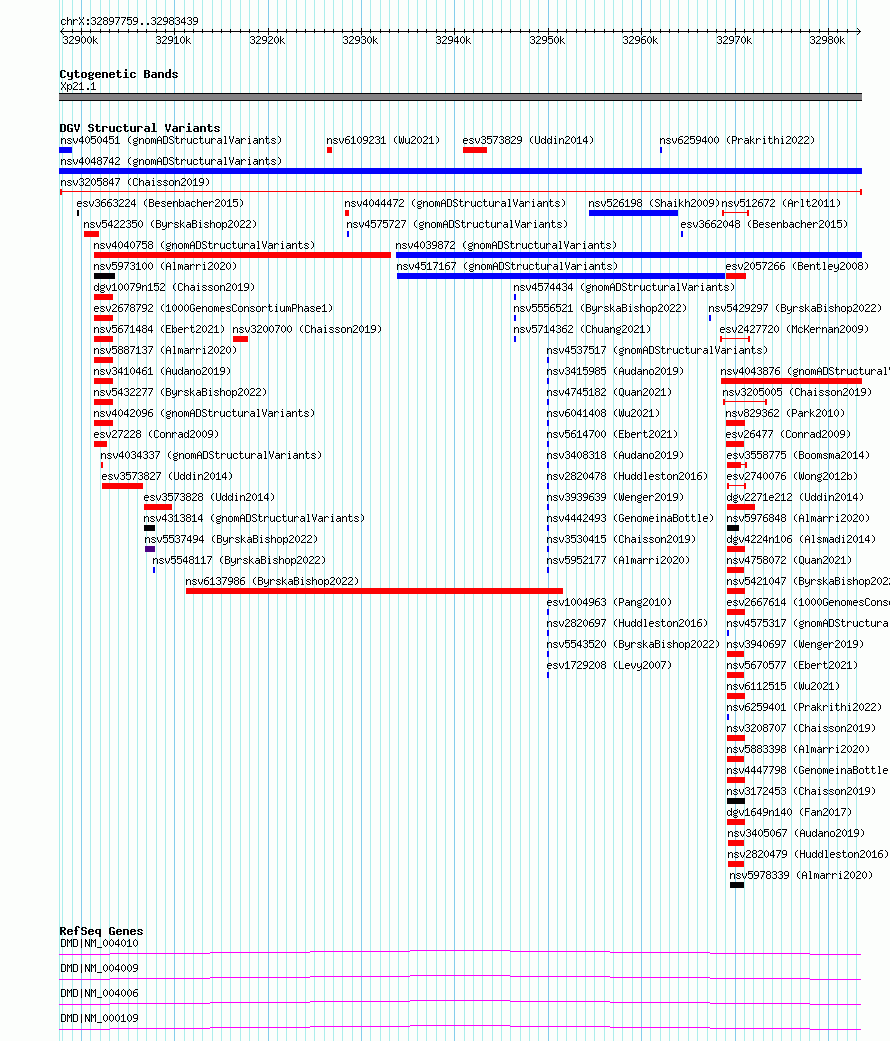Click DMD|NM_000109 gene label

pyautogui.click(x=100, y=1018)
